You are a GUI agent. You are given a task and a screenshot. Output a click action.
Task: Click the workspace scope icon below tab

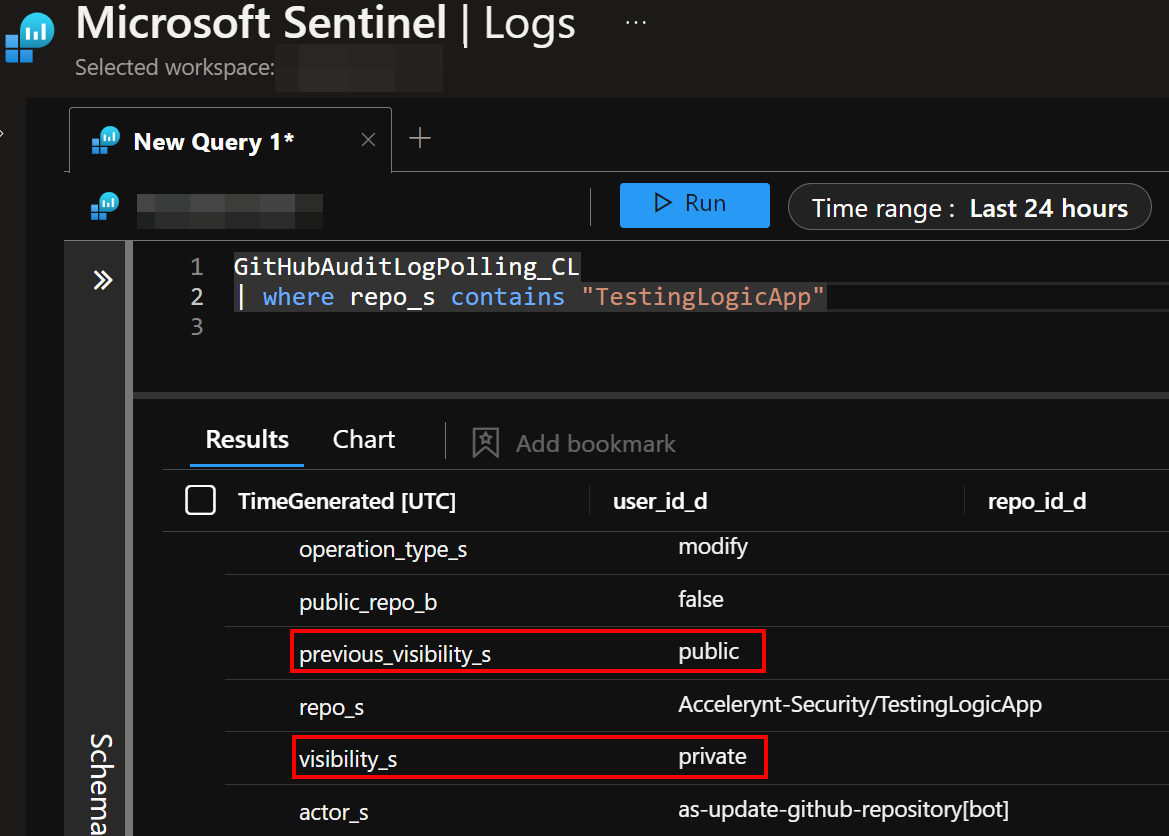(x=105, y=206)
